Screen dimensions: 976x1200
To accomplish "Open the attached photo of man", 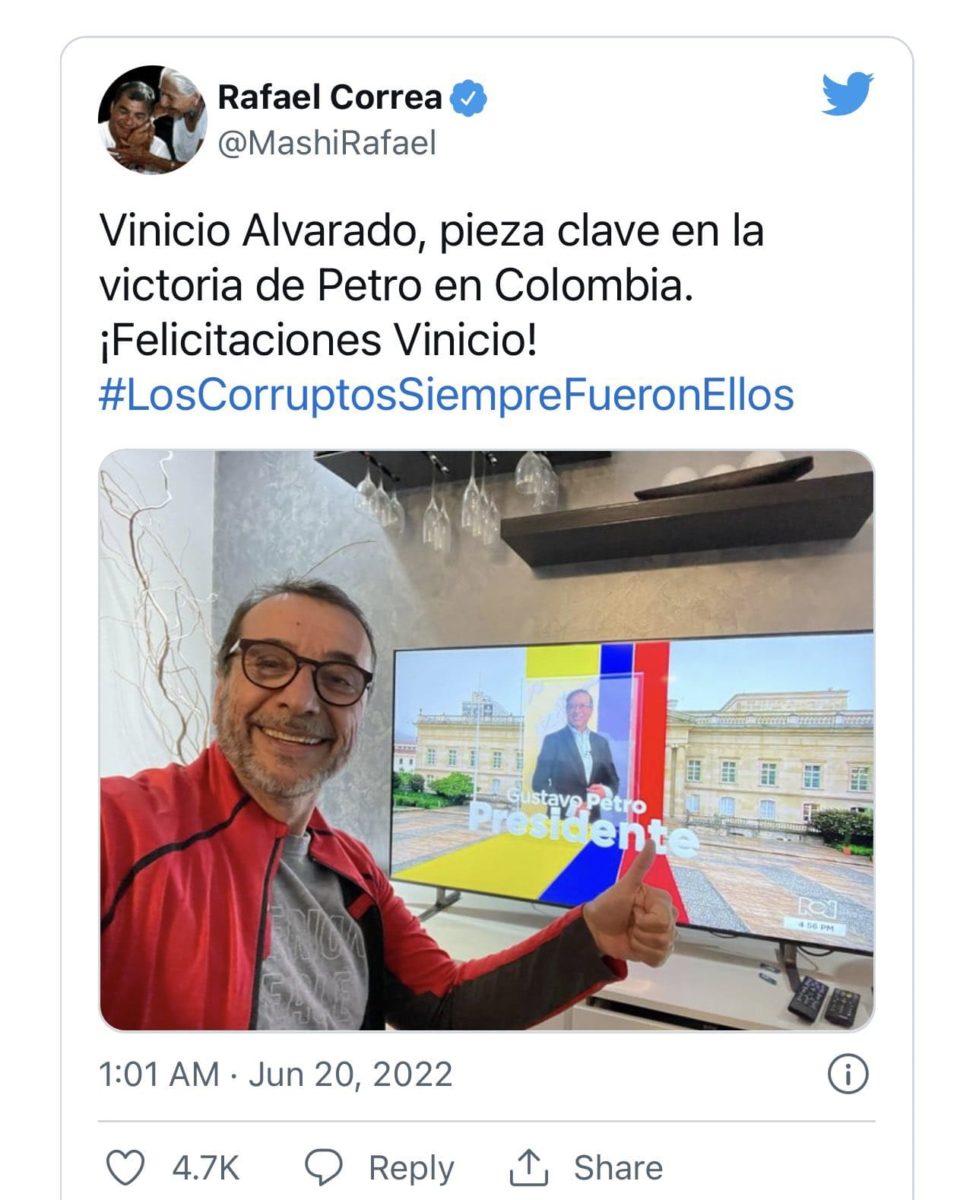I will tap(486, 740).
